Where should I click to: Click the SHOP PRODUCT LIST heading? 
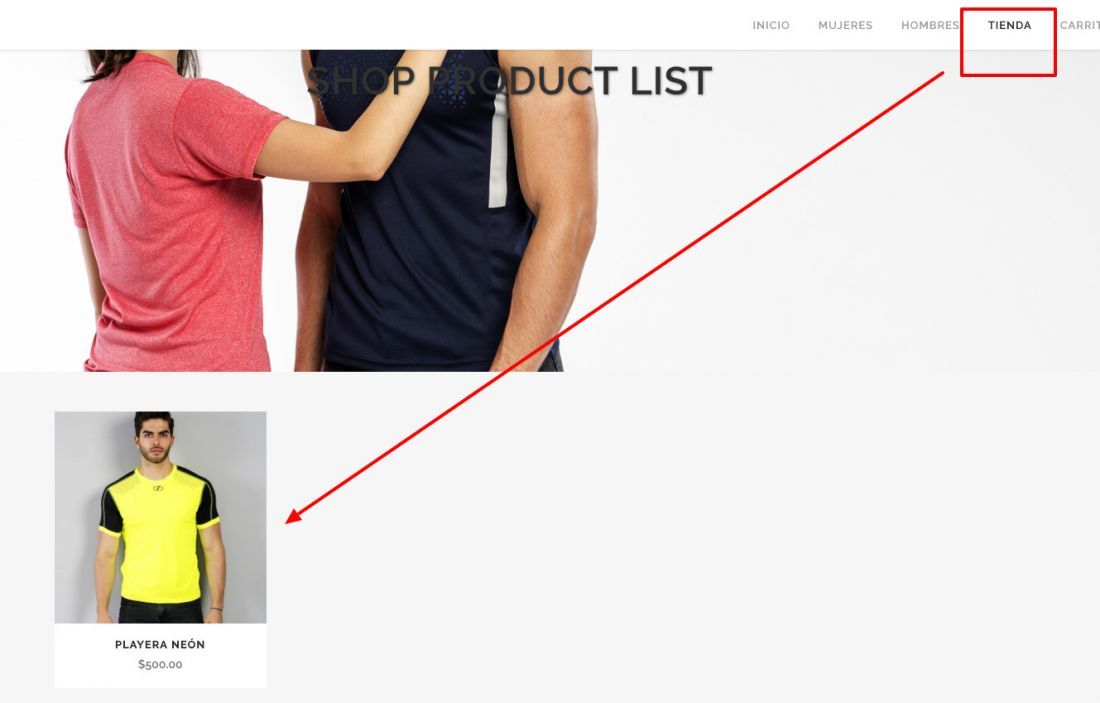[509, 80]
